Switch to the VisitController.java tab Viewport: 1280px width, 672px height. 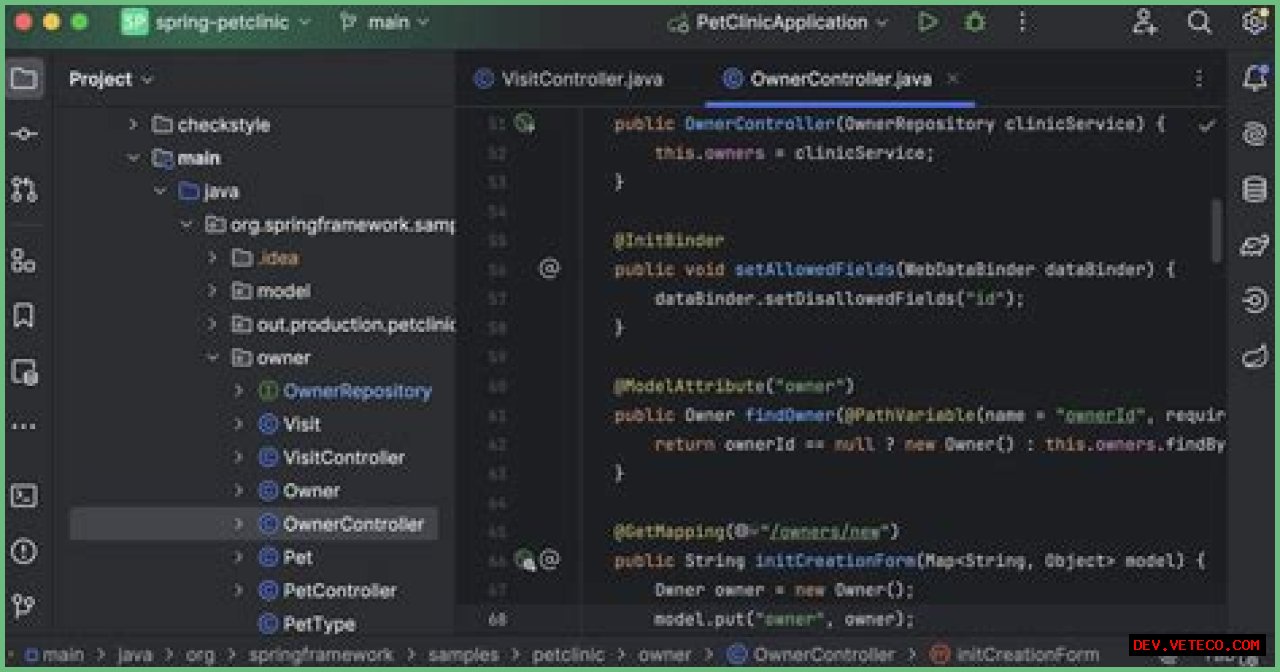pos(568,79)
